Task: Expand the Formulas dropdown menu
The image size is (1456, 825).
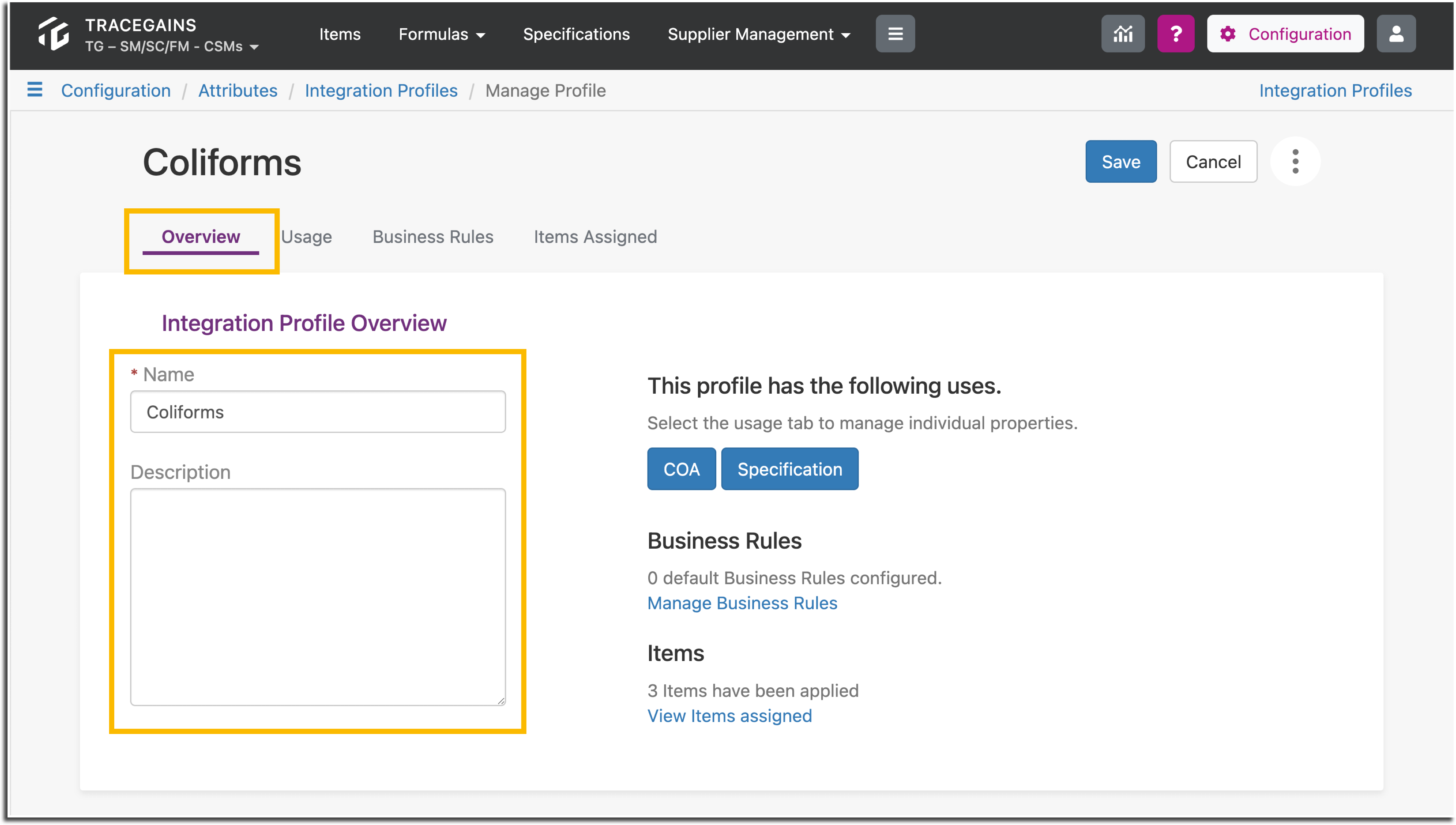Action: point(441,34)
